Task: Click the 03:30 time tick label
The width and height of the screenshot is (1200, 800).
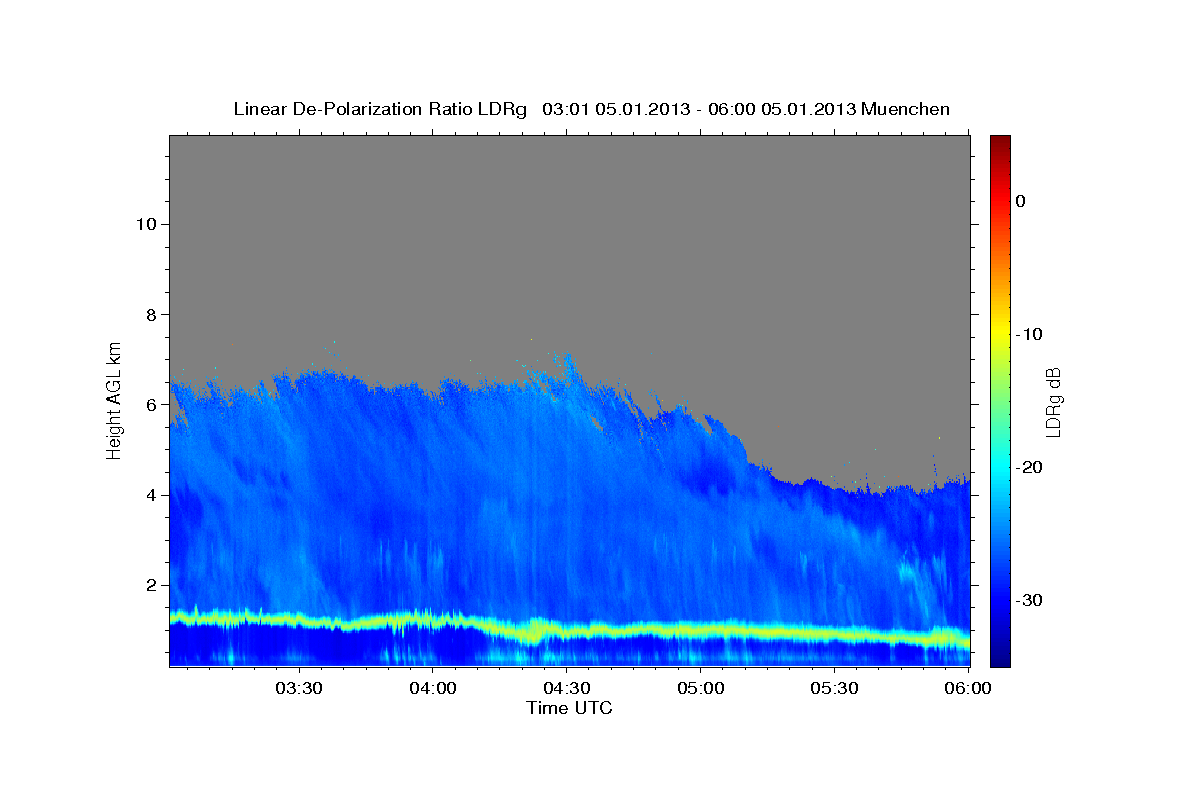Action: [x=298, y=688]
